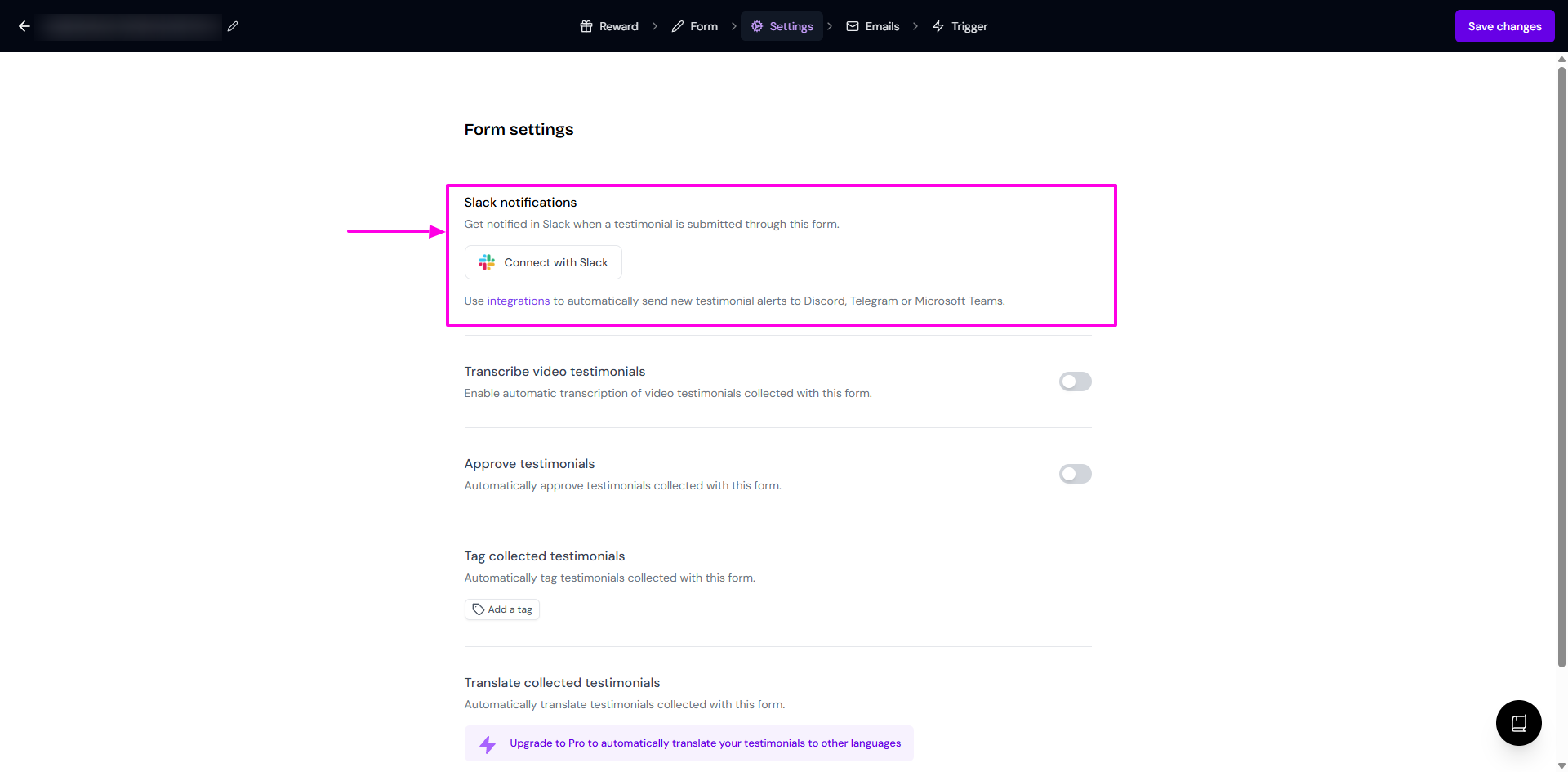1568x772 pixels.
Task: Open the integrations link
Action: pos(519,301)
